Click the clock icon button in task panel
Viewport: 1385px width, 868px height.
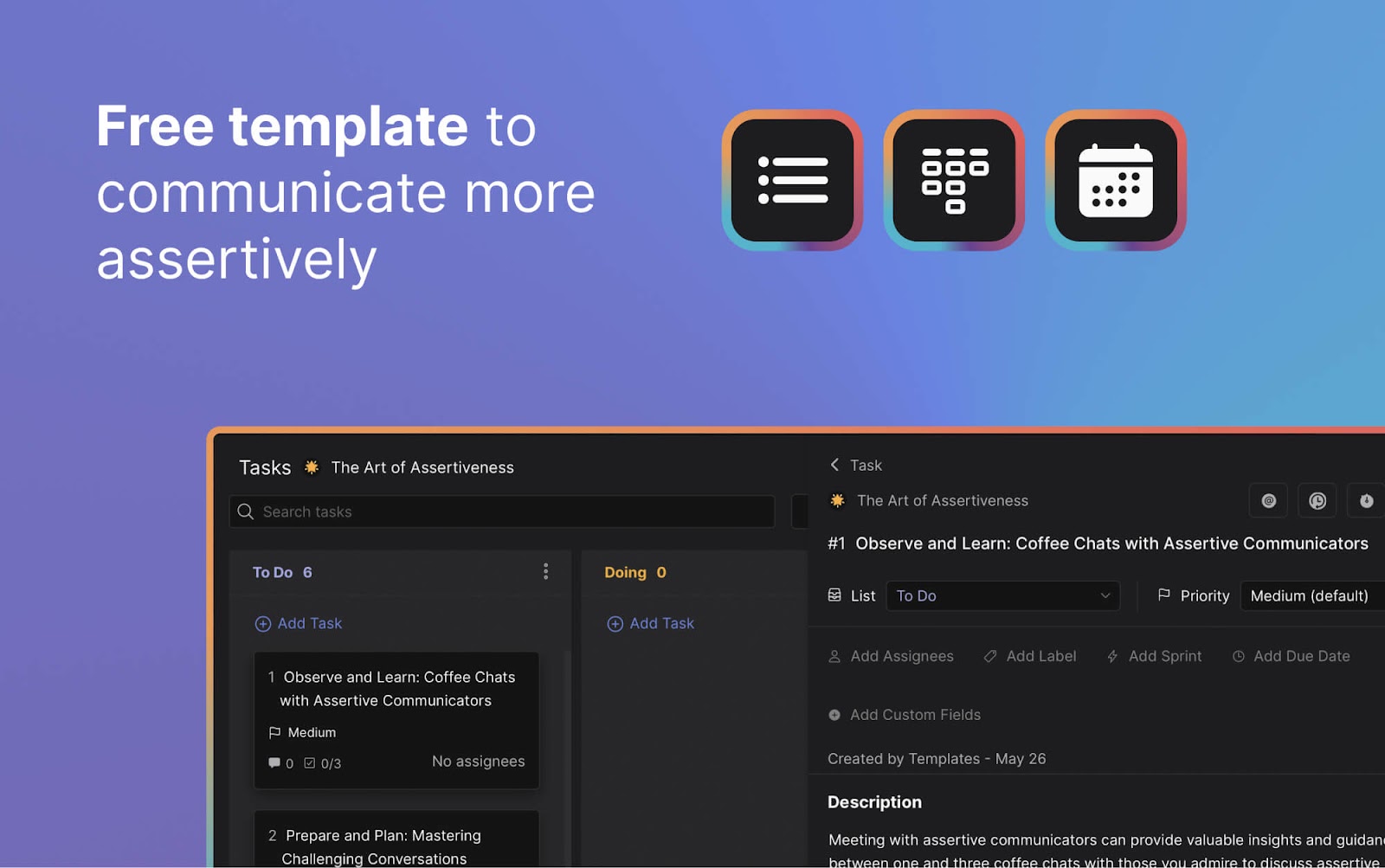coord(1317,501)
